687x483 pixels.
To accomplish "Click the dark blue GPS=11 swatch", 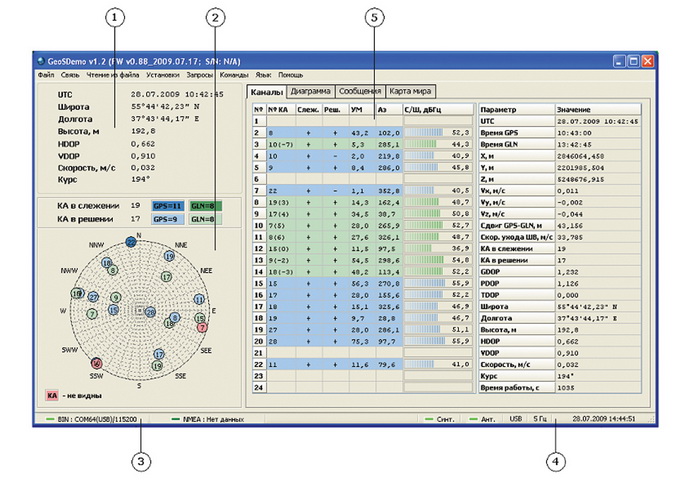I will coord(168,206).
